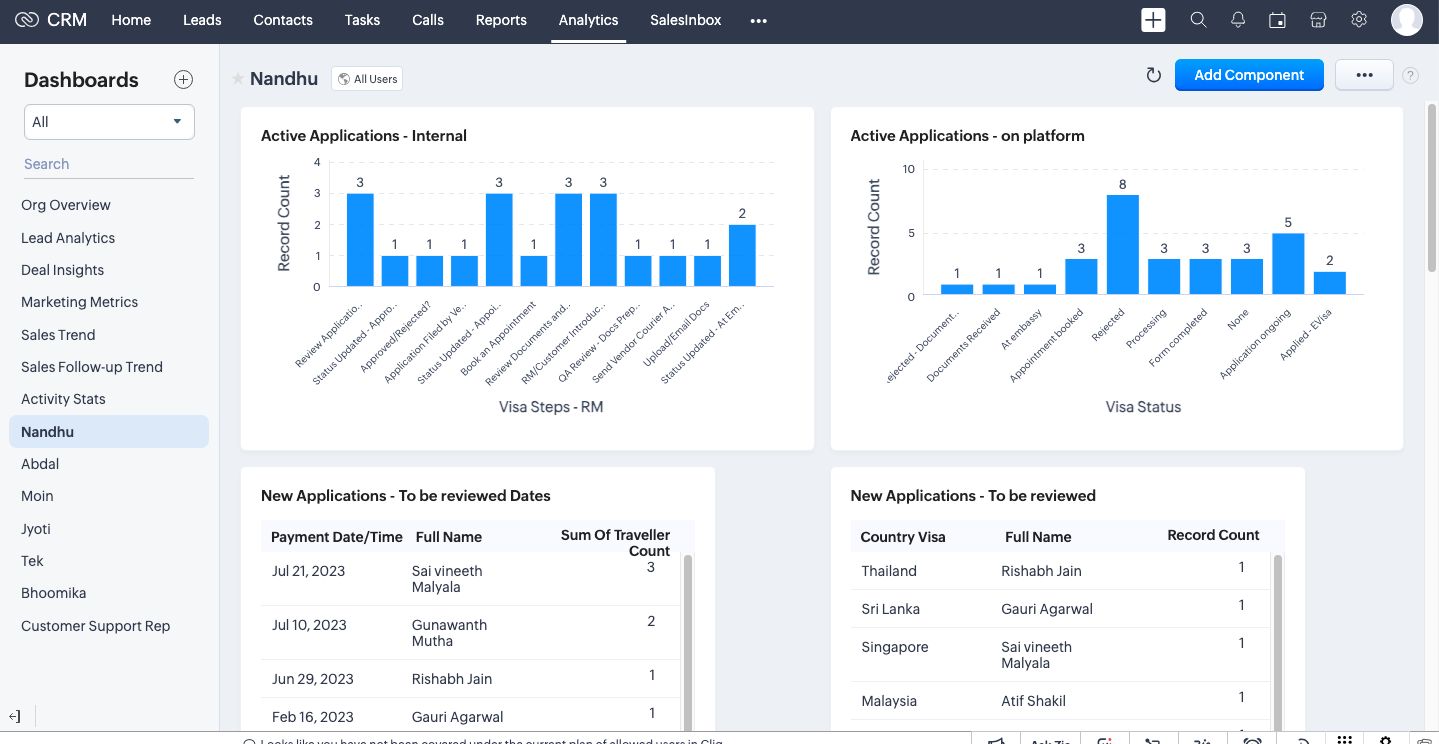Refresh the Nandhu dashboard
Viewport: 1439px width, 744px height.
[1153, 75]
